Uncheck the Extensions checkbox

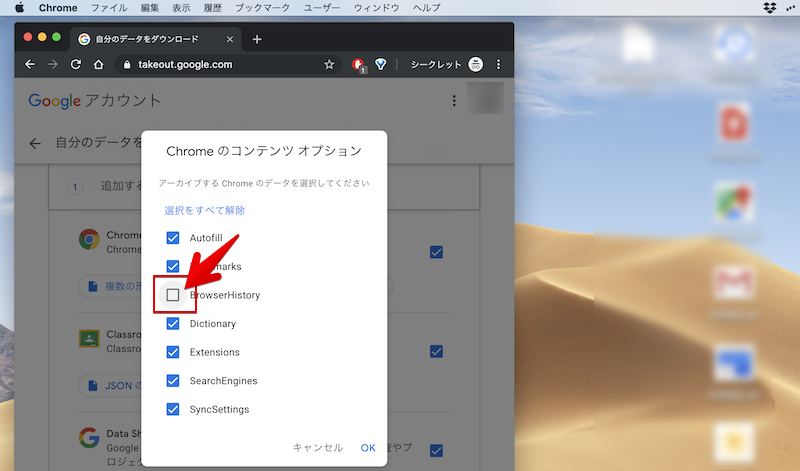point(173,352)
